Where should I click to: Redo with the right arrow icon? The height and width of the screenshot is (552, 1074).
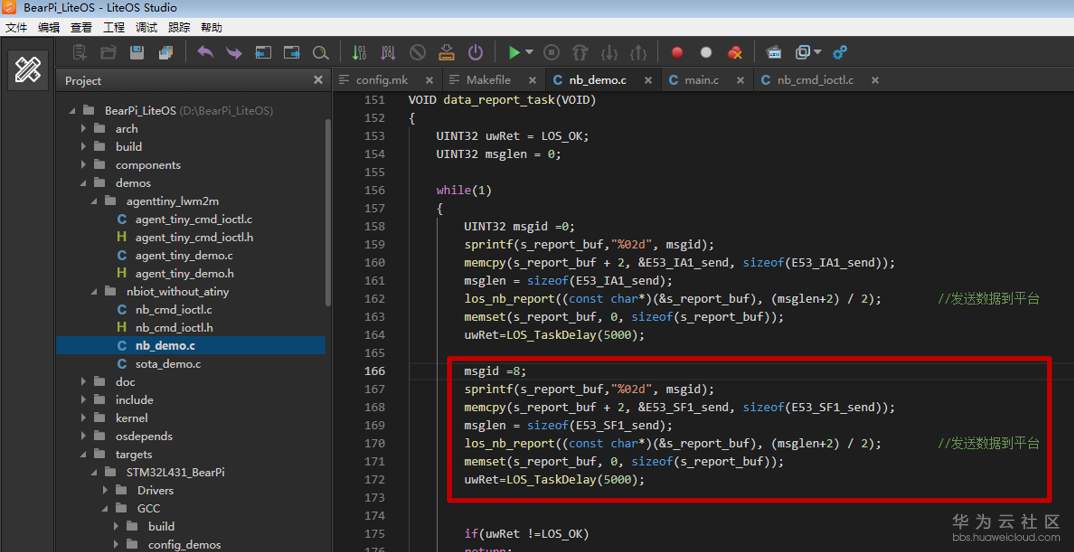coord(234,53)
